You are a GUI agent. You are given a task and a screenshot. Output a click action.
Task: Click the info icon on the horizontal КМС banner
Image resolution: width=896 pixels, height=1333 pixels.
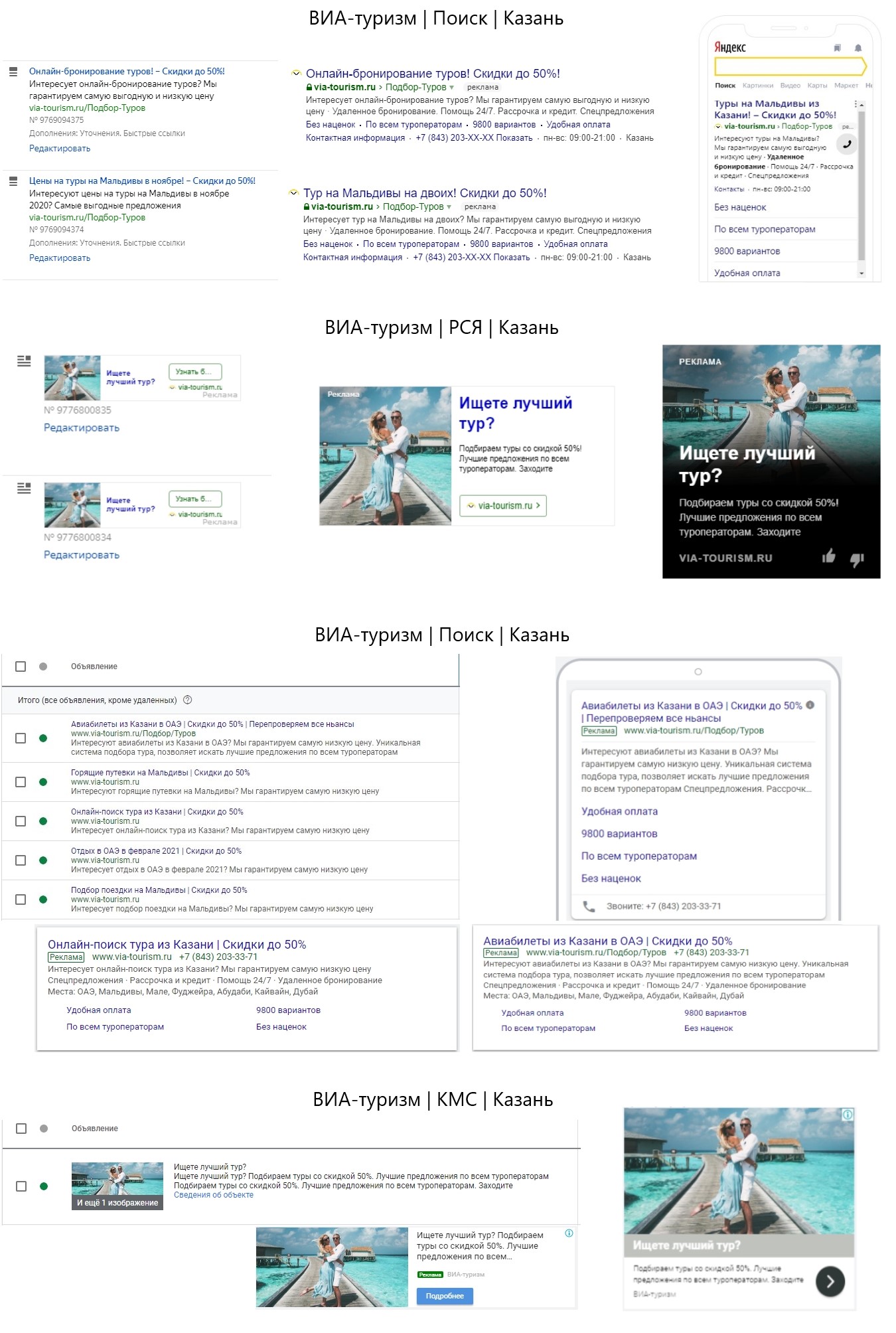tap(569, 1233)
